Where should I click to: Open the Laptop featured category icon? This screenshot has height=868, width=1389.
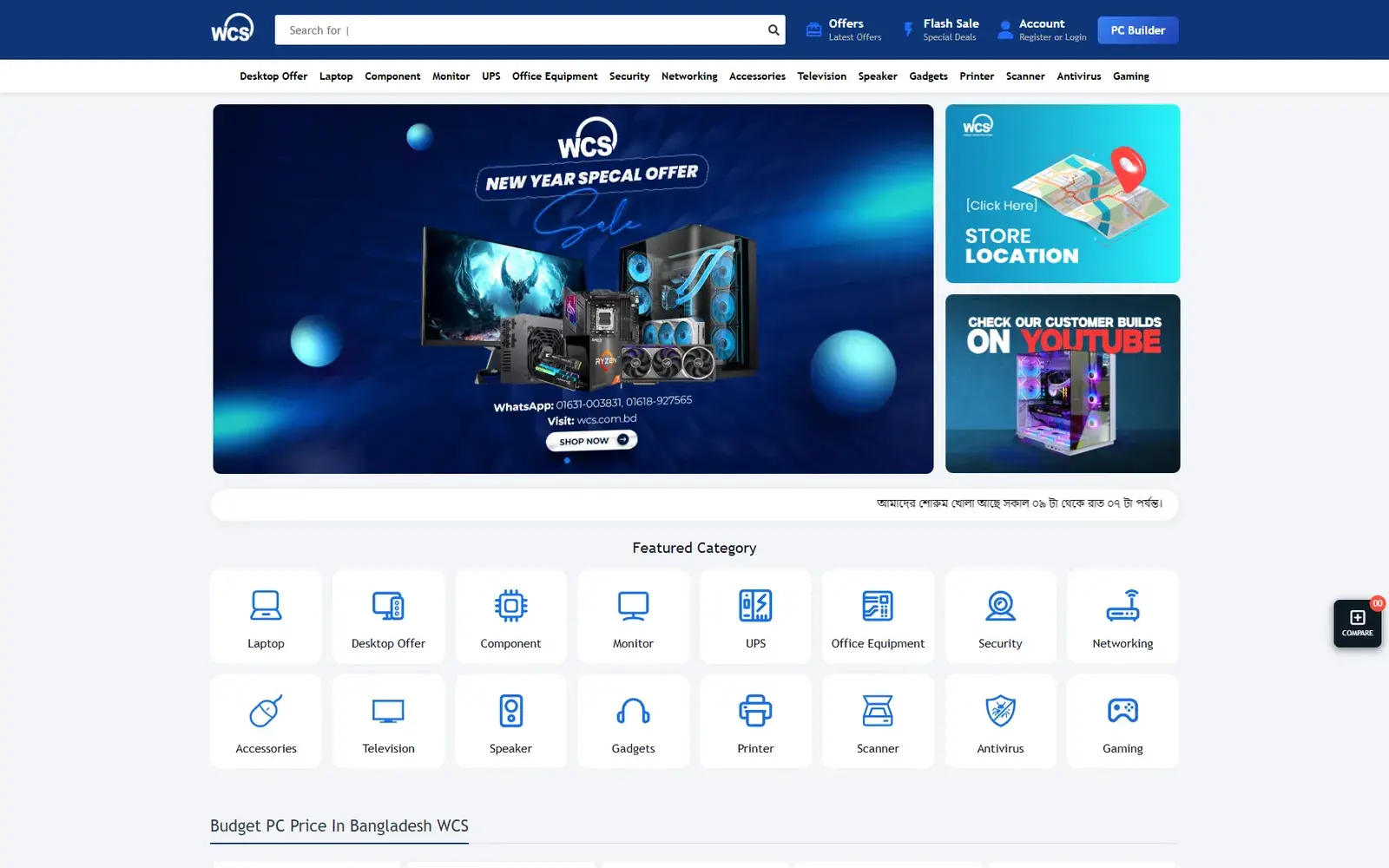266,605
